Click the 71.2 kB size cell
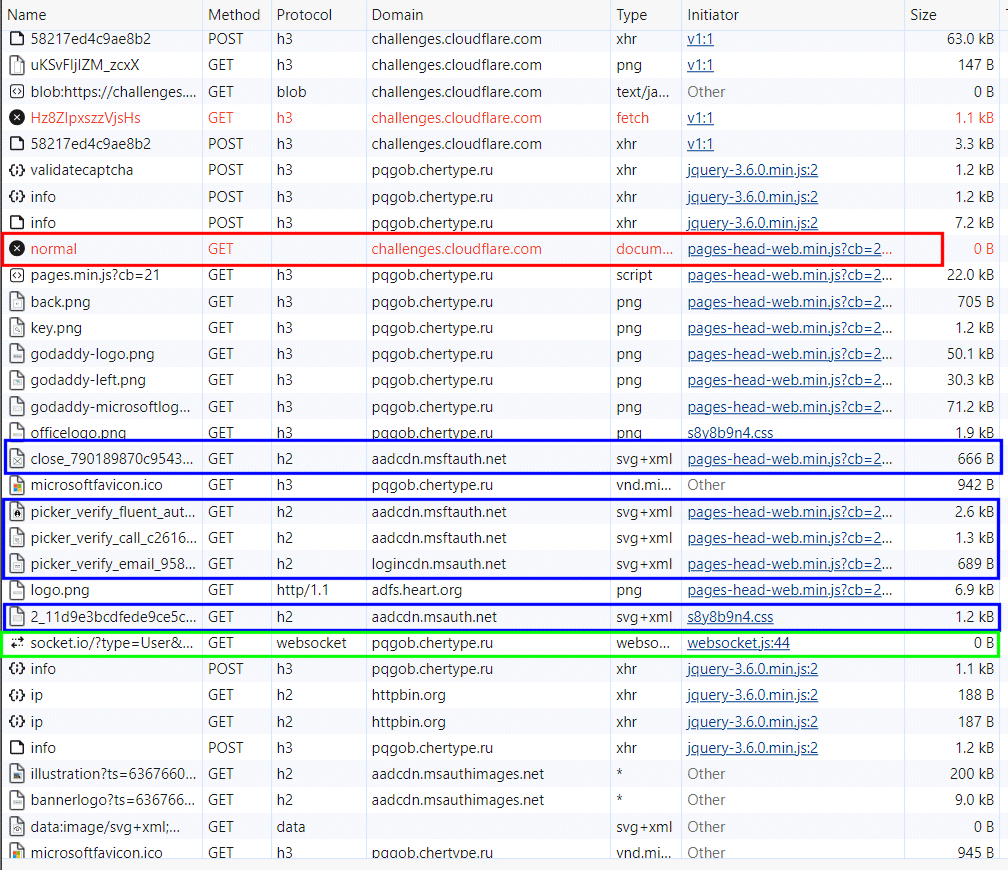 coord(970,406)
